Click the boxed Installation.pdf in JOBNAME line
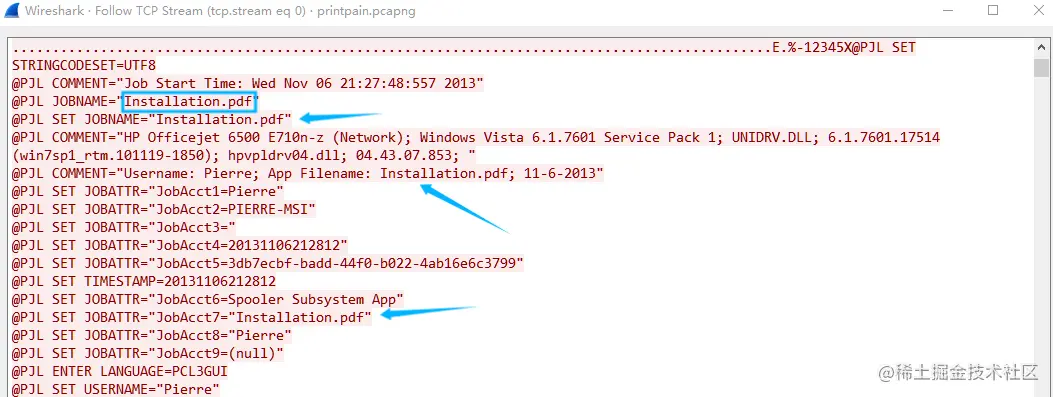 click(x=189, y=101)
